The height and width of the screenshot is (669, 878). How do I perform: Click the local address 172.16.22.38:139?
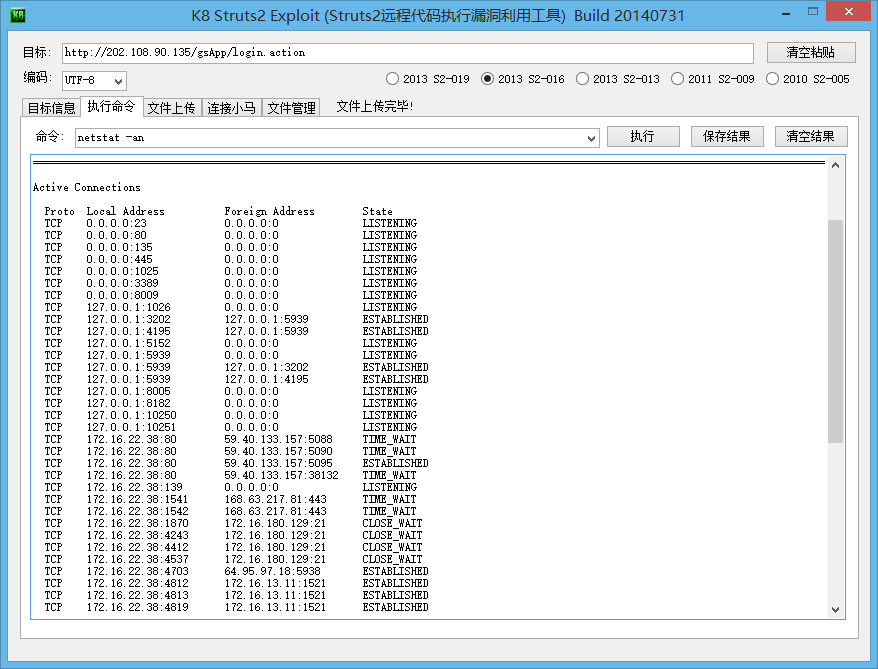(134, 488)
